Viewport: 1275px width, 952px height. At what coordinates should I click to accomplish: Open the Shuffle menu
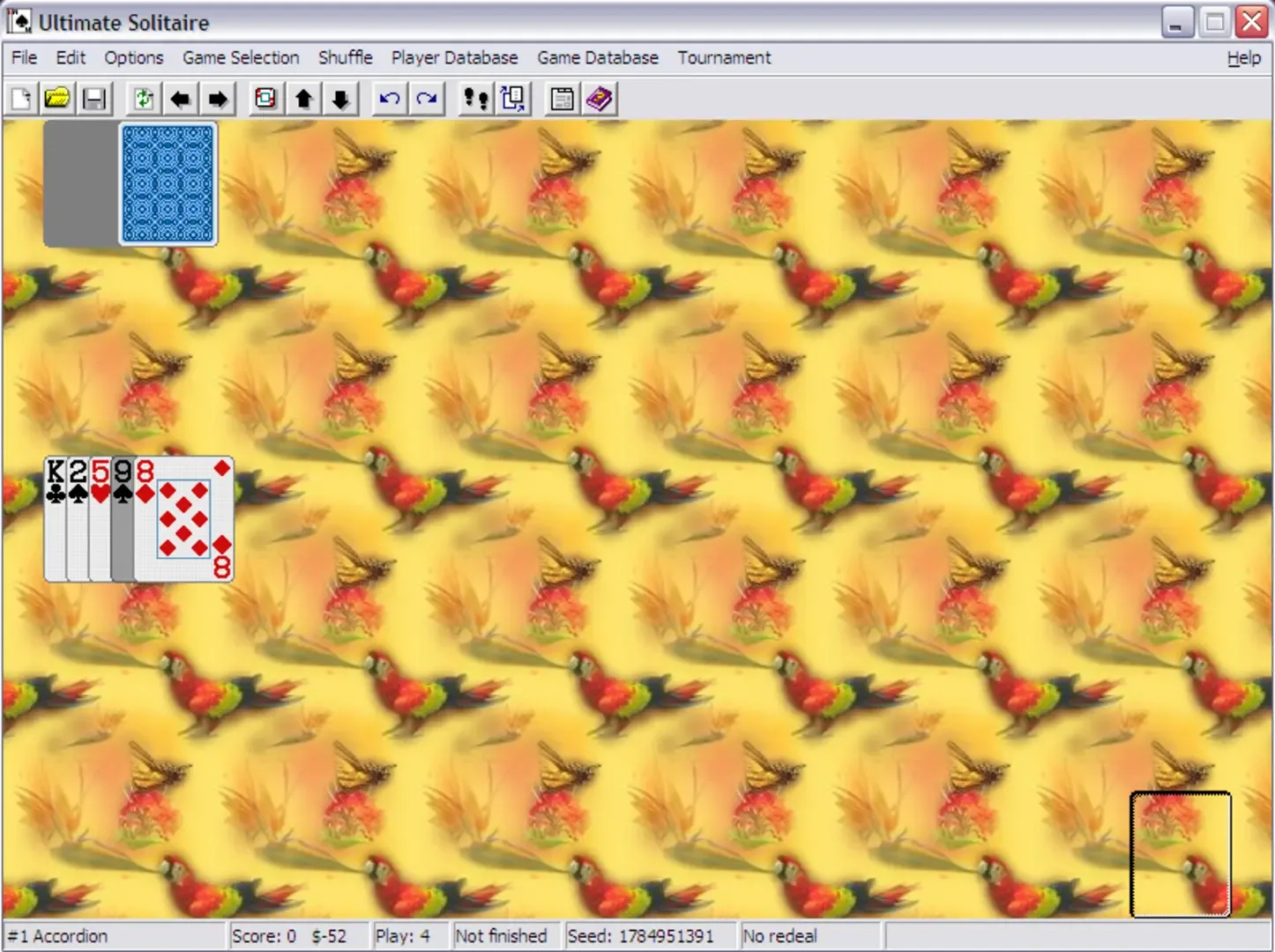point(345,57)
